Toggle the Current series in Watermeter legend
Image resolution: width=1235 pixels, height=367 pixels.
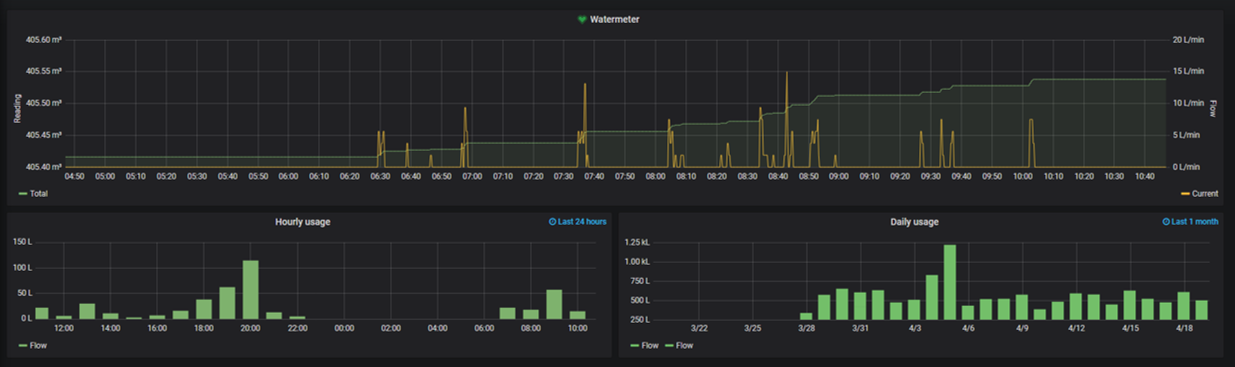pos(1204,193)
